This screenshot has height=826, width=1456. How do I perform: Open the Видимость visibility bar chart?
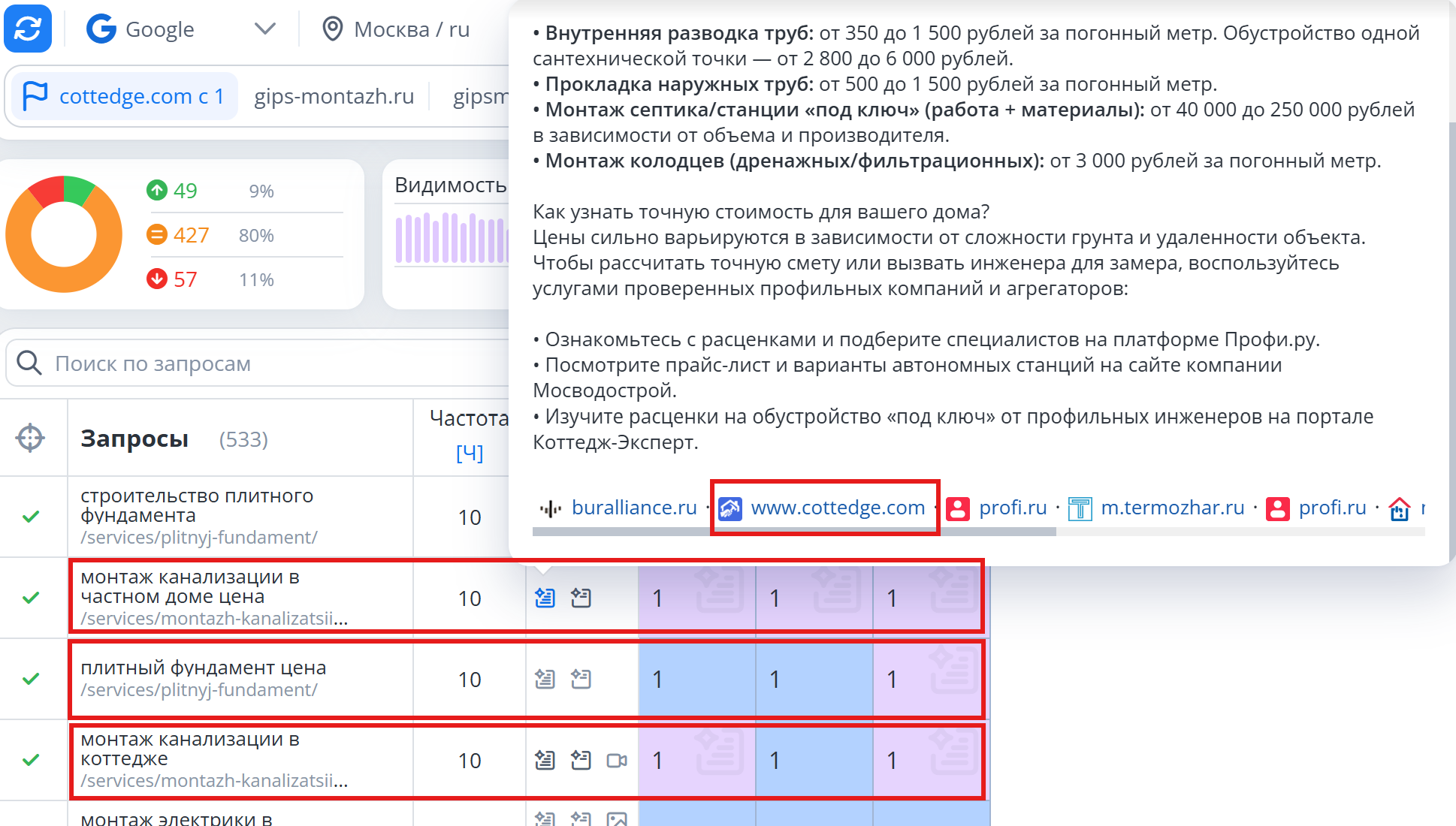coord(451,238)
